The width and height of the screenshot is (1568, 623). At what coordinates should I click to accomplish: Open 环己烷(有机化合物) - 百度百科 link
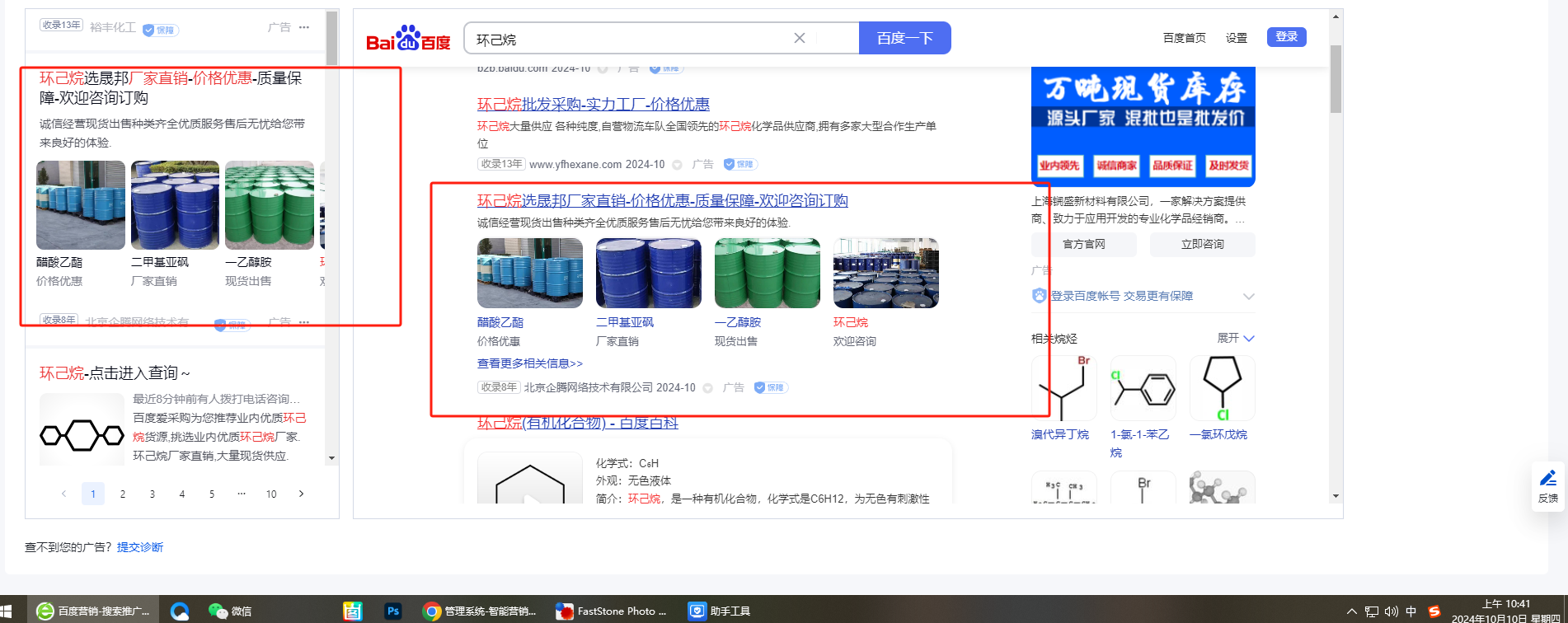pyautogui.click(x=578, y=424)
